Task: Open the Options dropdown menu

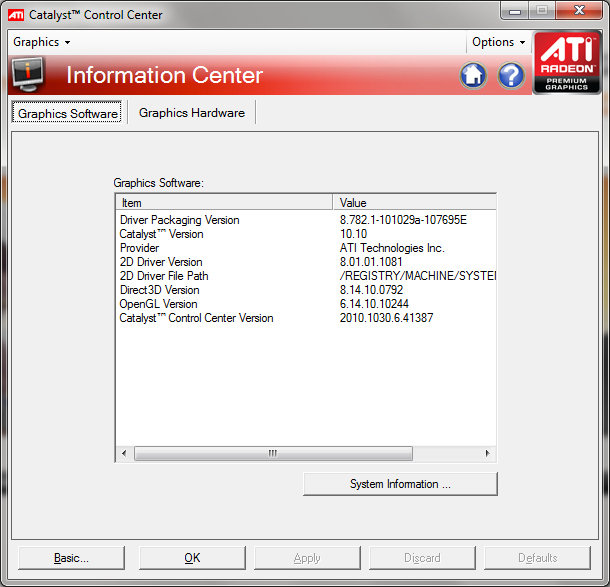Action: tap(498, 42)
